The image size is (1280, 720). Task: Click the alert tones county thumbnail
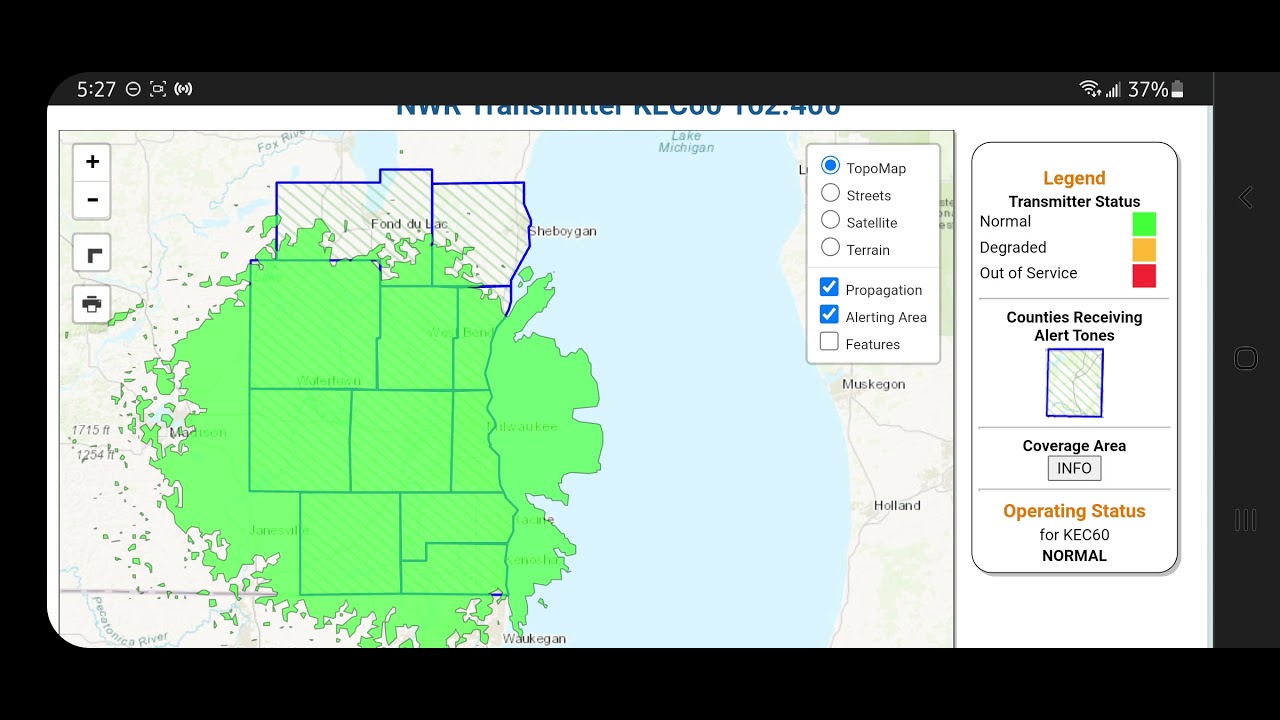tap(1075, 383)
